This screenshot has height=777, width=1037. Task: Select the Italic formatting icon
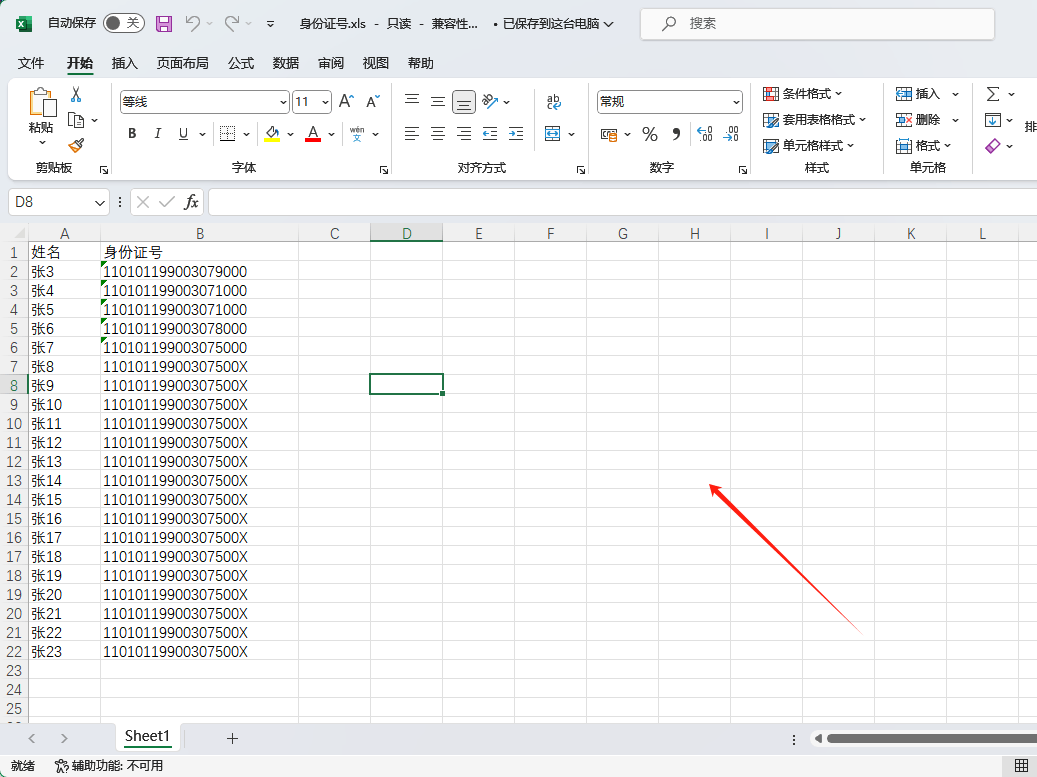[x=157, y=133]
